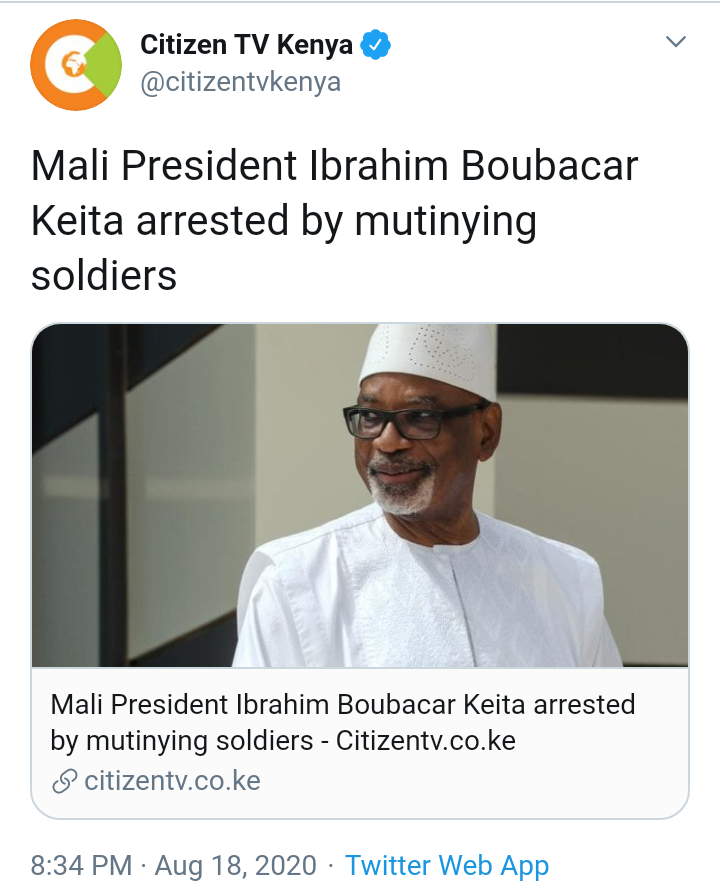The width and height of the screenshot is (720, 895).
Task: Open the Twitter Web App source link
Action: click(446, 865)
